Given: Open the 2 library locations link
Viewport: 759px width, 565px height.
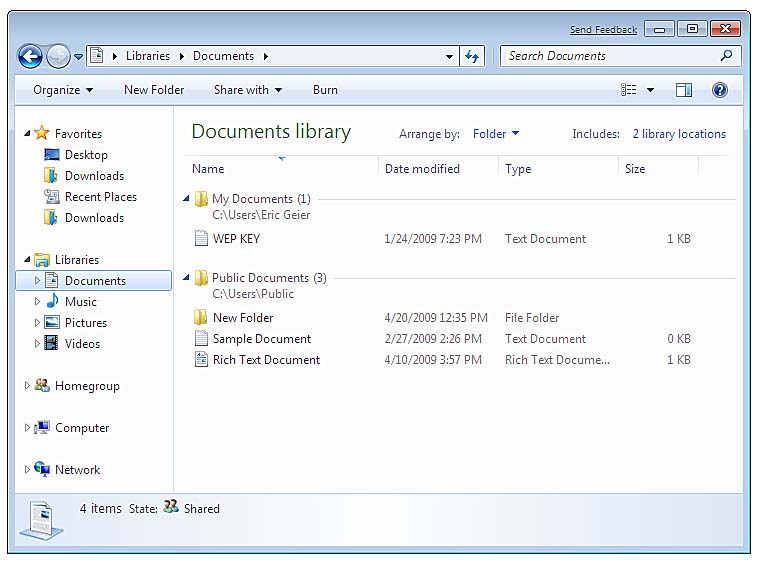Looking at the screenshot, I should pyautogui.click(x=679, y=134).
